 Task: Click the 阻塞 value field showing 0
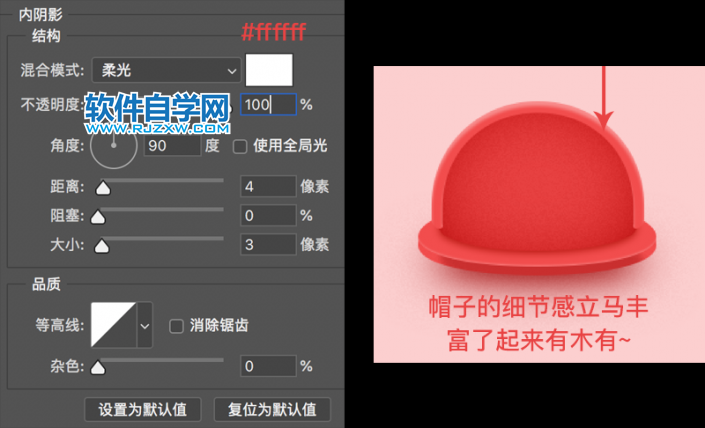(268, 215)
